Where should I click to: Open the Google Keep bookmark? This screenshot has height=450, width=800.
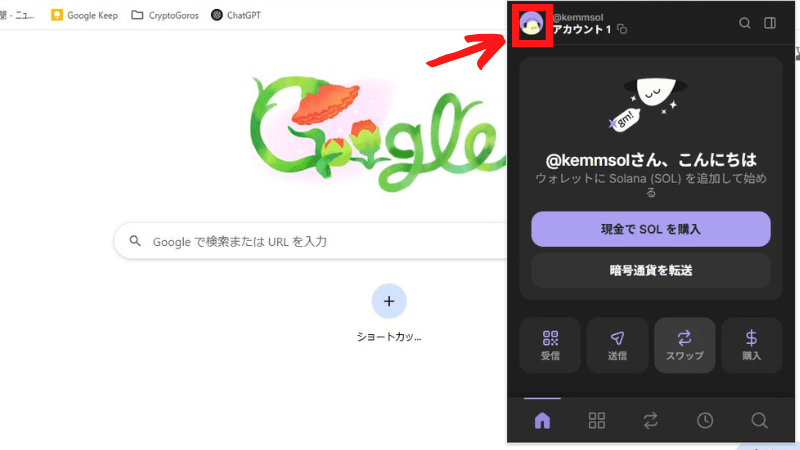coord(85,15)
